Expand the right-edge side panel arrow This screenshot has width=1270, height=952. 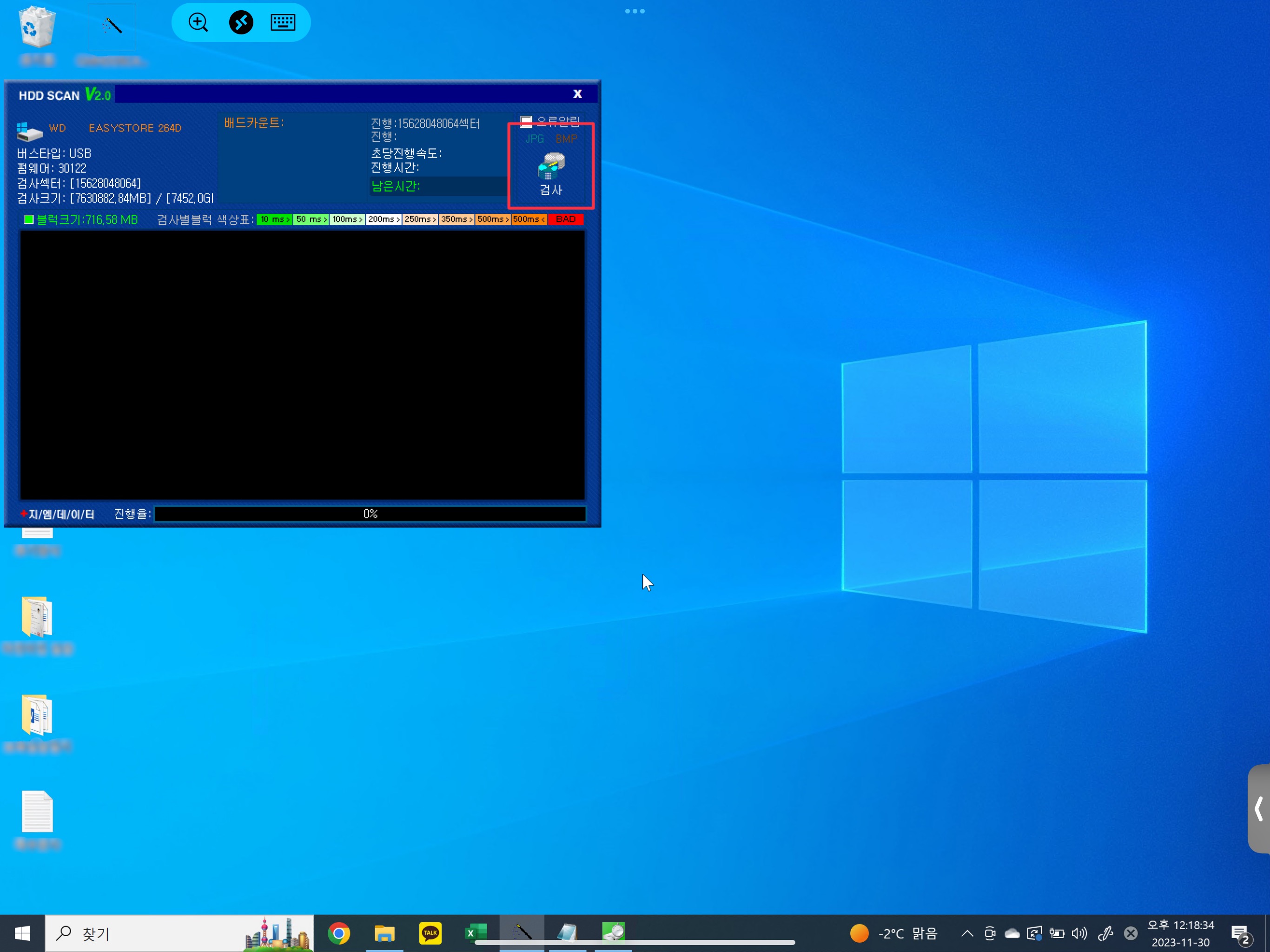(x=1259, y=808)
